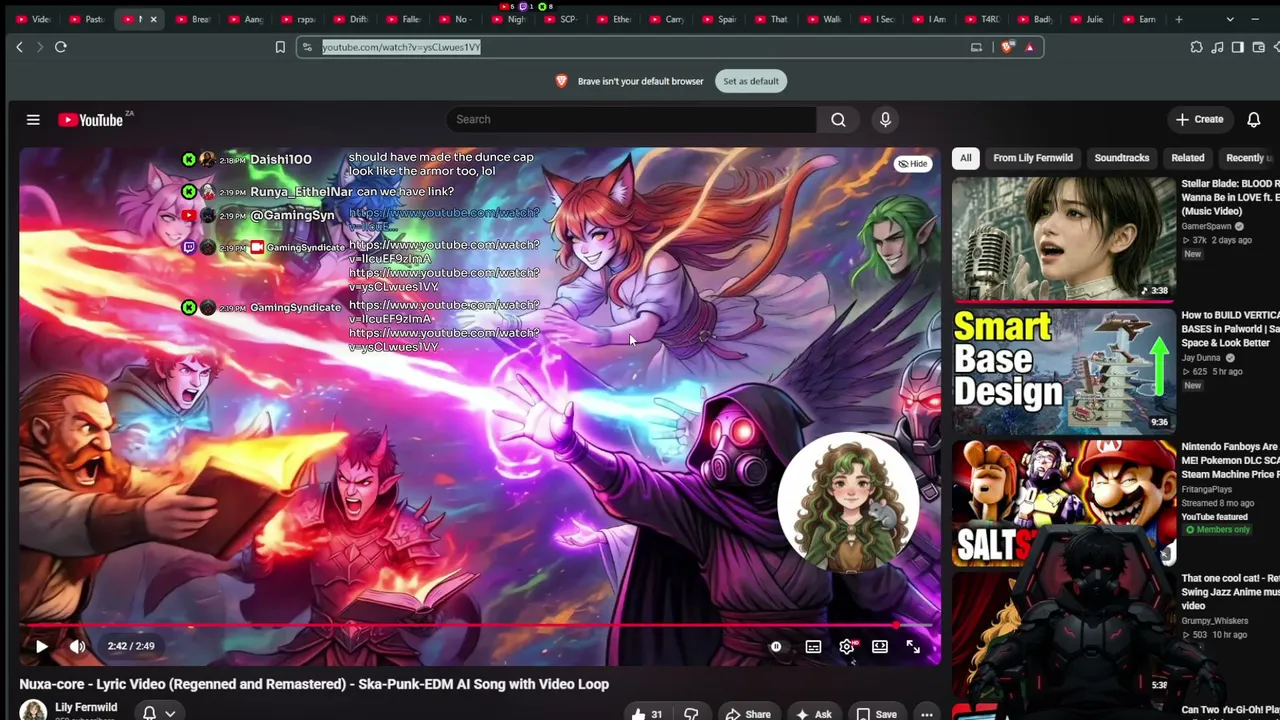This screenshot has height=720, width=1280.
Task: Open Stellar Blade music video thumbnail
Action: point(1064,239)
